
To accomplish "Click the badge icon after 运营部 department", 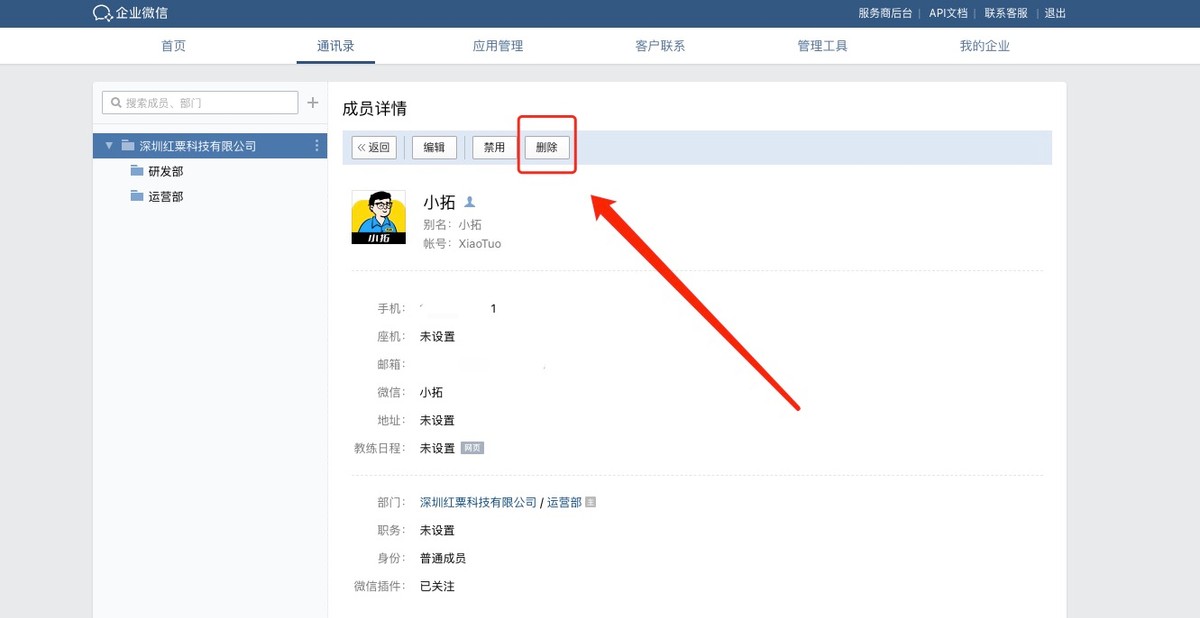I will (589, 502).
